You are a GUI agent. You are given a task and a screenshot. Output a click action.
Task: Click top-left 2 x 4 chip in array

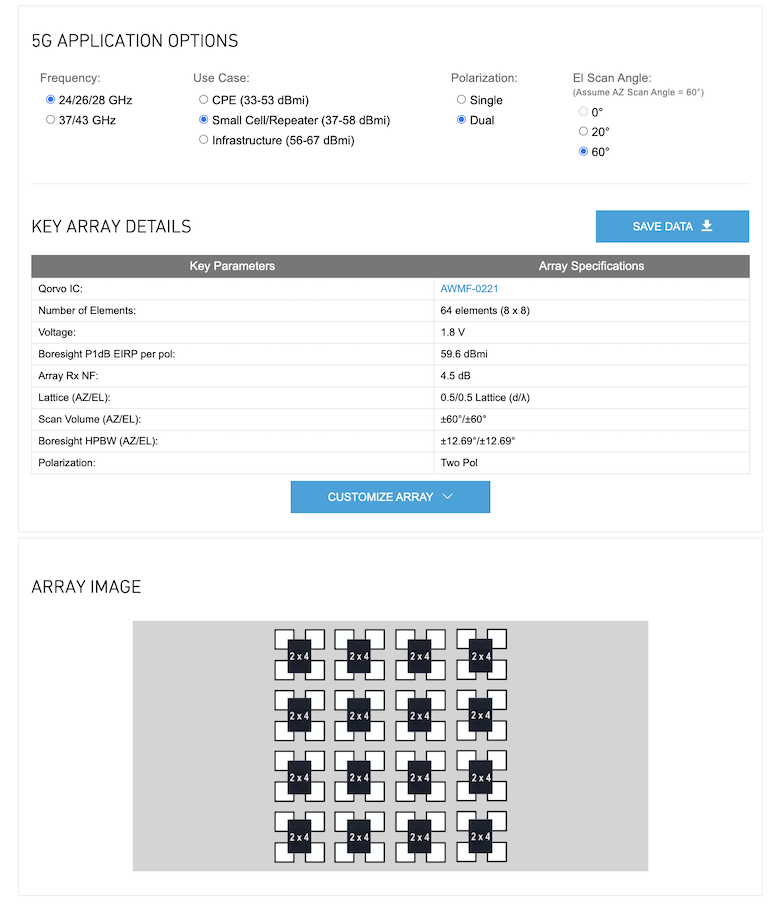tap(300, 655)
